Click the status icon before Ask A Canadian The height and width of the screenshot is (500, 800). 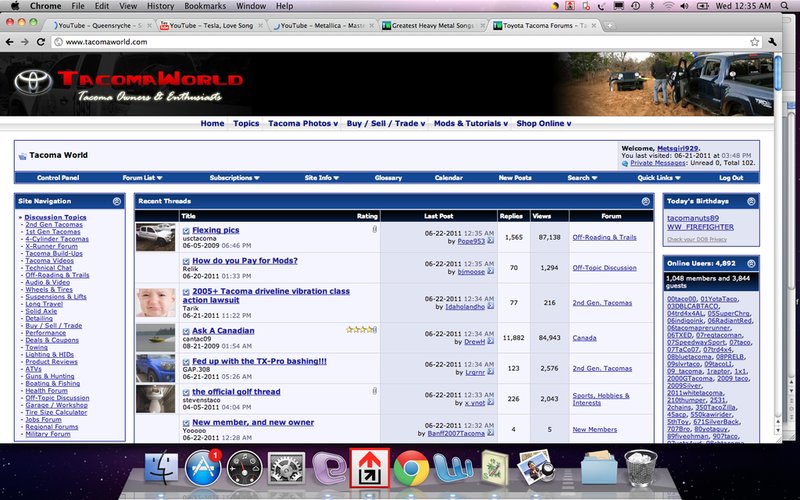point(186,331)
